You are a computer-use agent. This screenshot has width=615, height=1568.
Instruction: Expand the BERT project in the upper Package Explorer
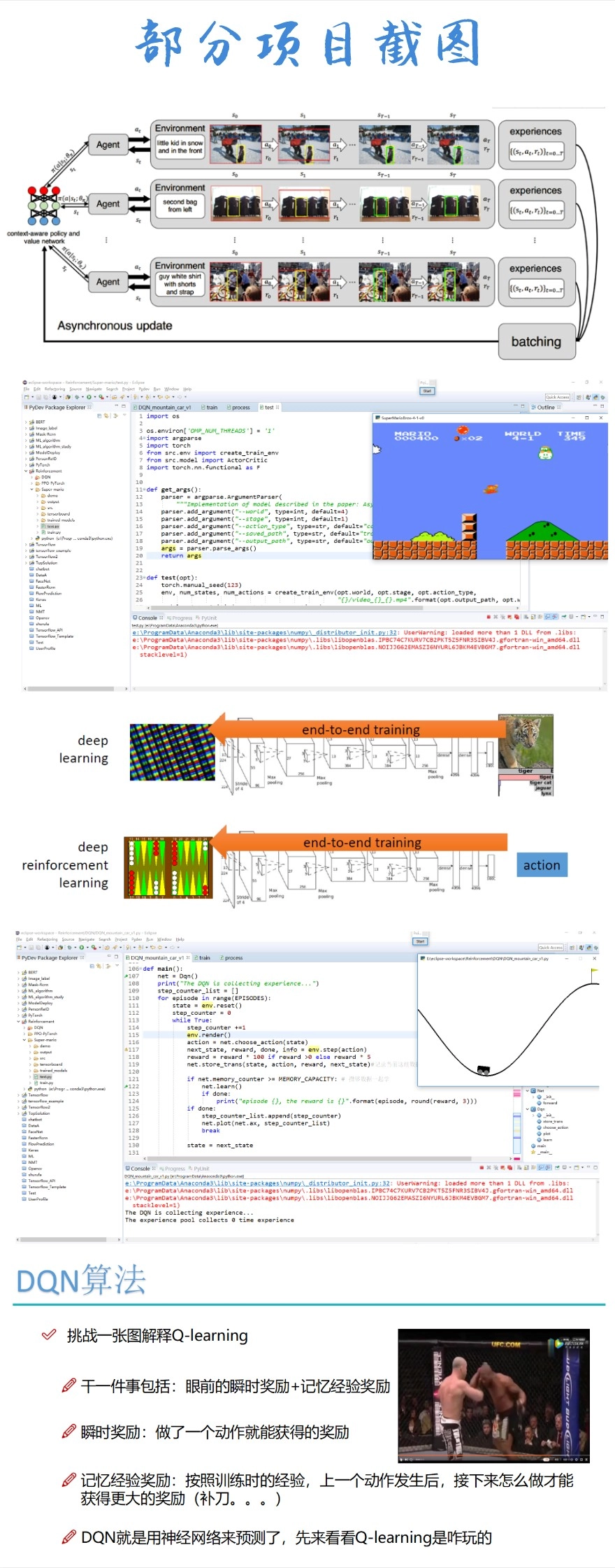(26, 422)
